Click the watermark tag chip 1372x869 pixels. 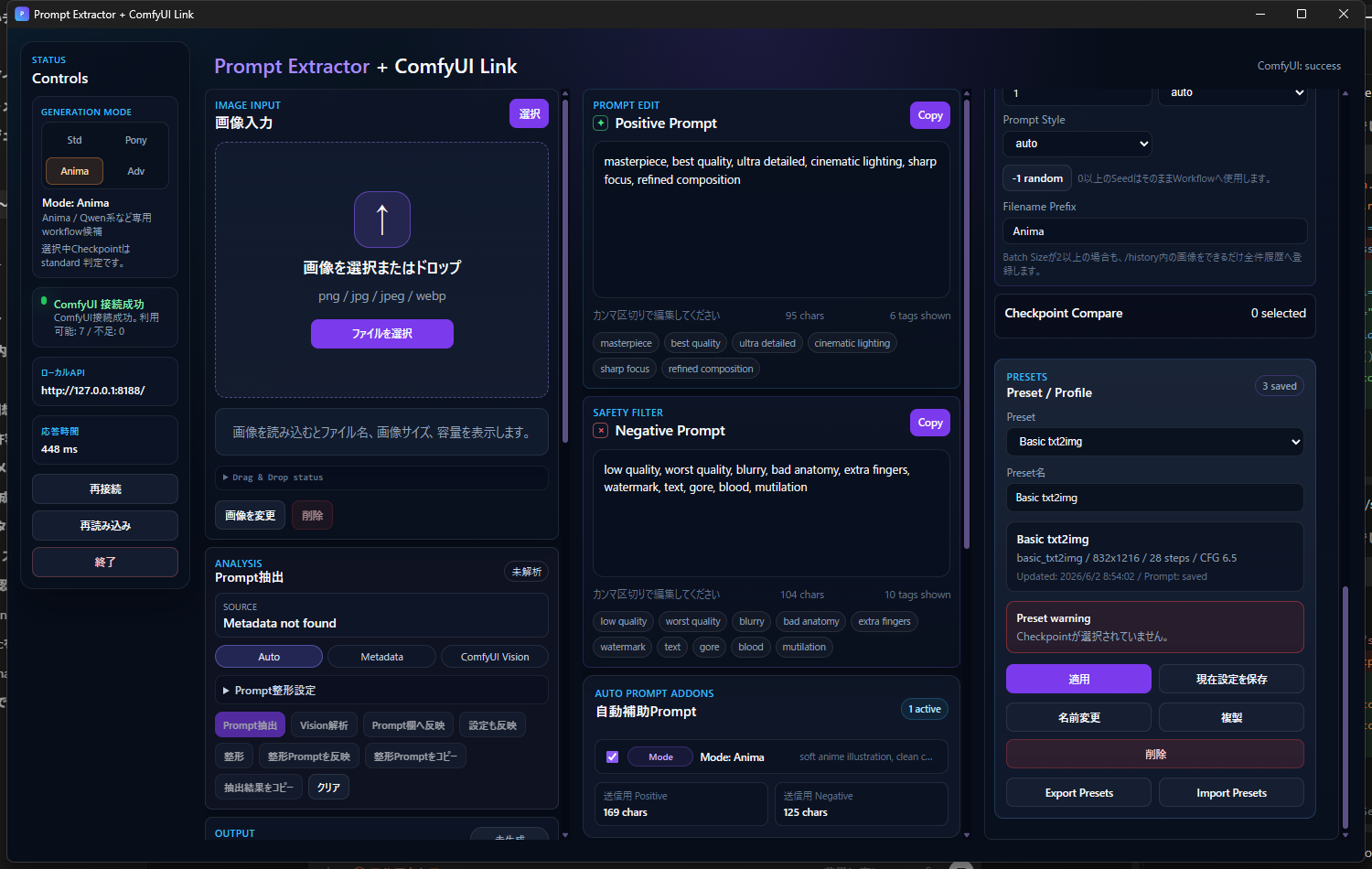623,647
